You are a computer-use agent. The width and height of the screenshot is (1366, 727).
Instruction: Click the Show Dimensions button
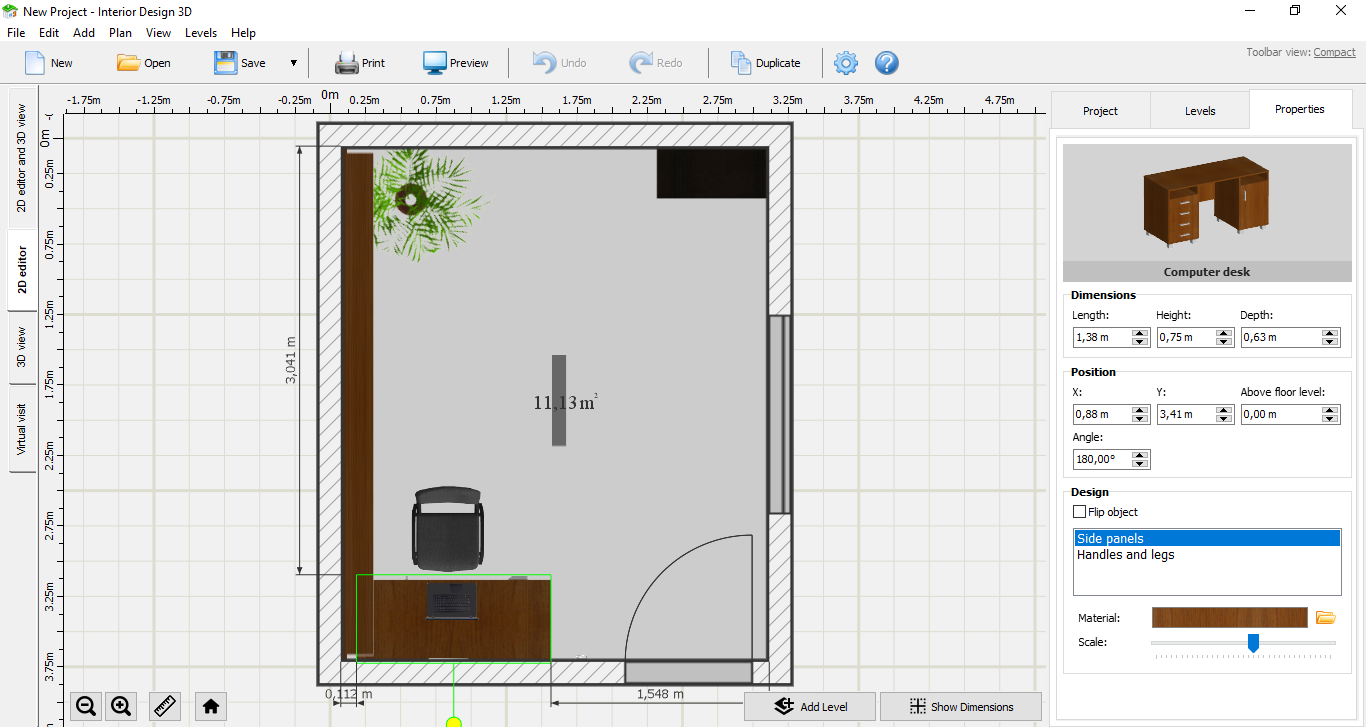[961, 707]
